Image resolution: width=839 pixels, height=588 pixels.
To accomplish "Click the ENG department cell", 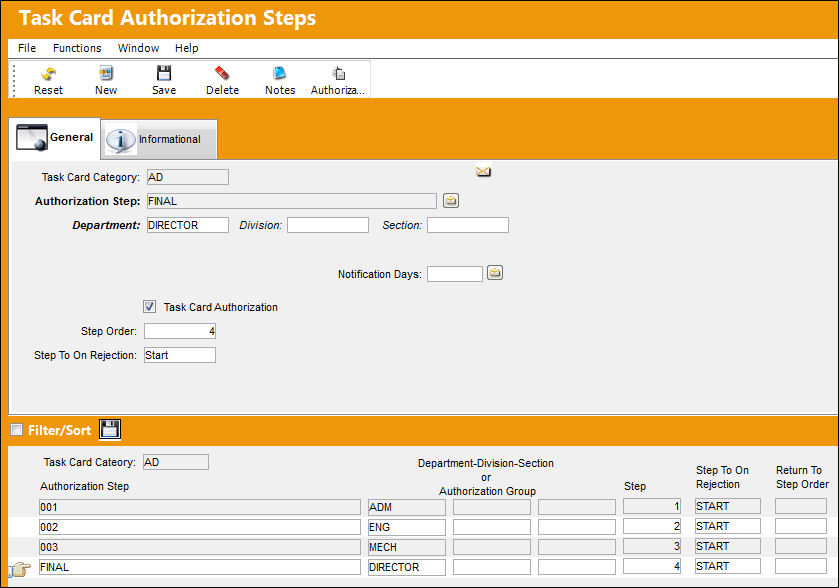I will [x=407, y=527].
